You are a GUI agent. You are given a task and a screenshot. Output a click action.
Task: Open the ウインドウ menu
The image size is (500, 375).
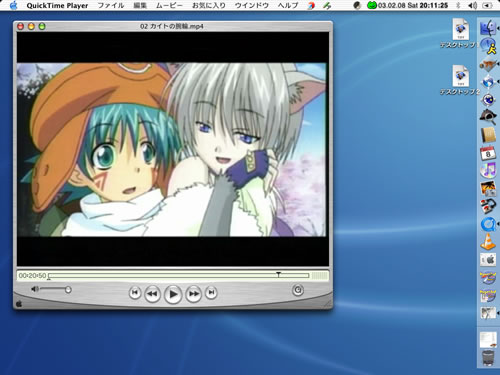pyautogui.click(x=252, y=6)
